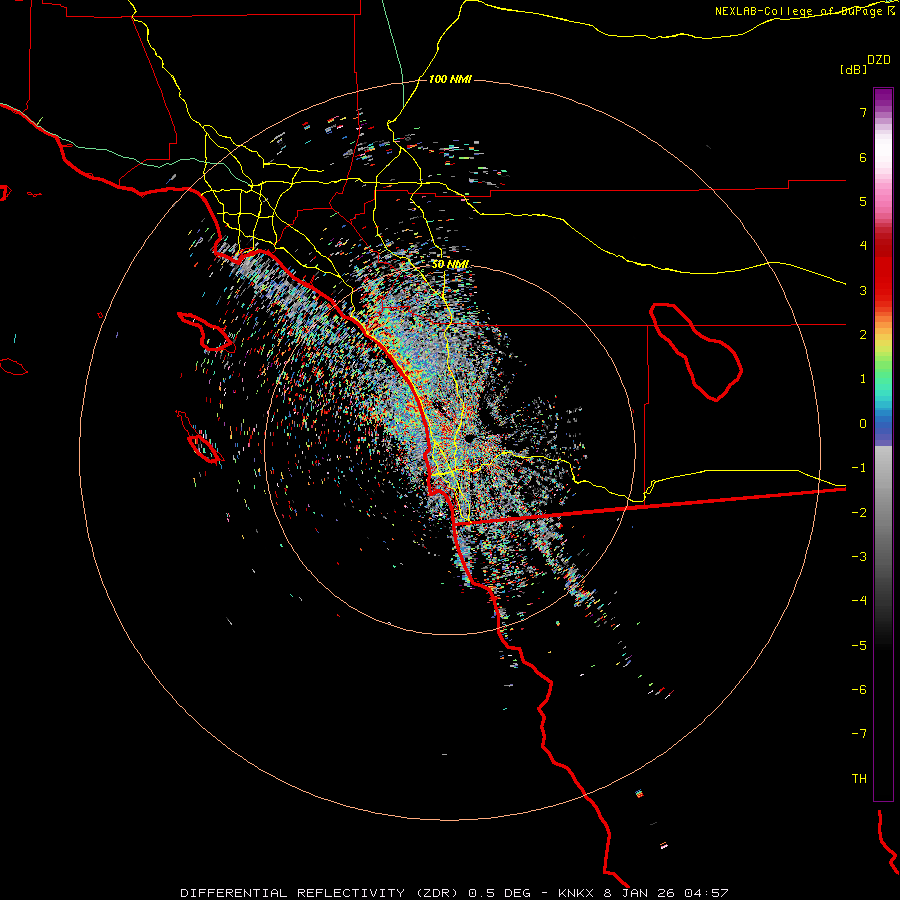Image resolution: width=900 pixels, height=900 pixels.
Task: Click the 50 NMI range ring label
Action: point(450,264)
